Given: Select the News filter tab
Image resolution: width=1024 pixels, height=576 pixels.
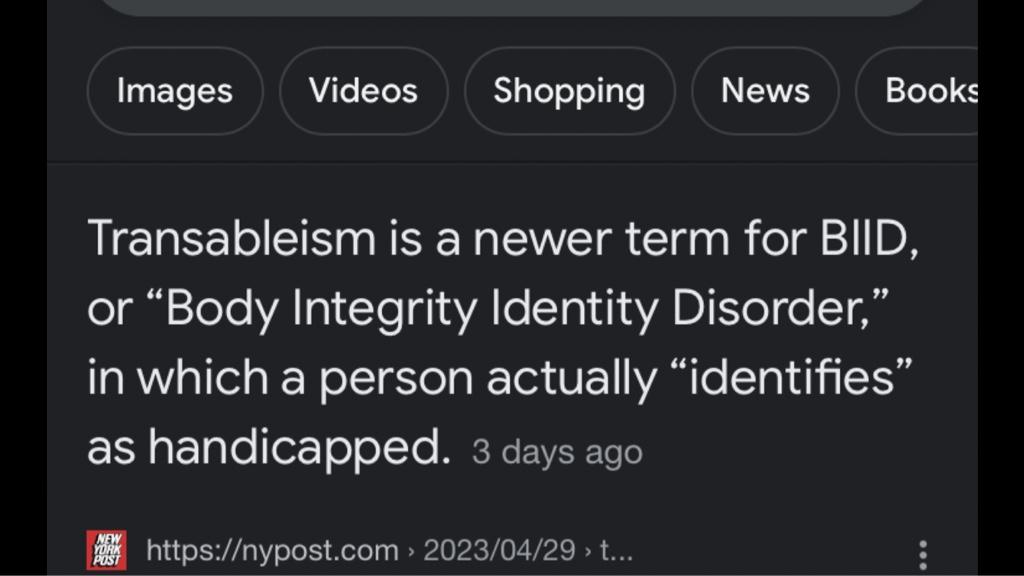Looking at the screenshot, I should coord(765,91).
